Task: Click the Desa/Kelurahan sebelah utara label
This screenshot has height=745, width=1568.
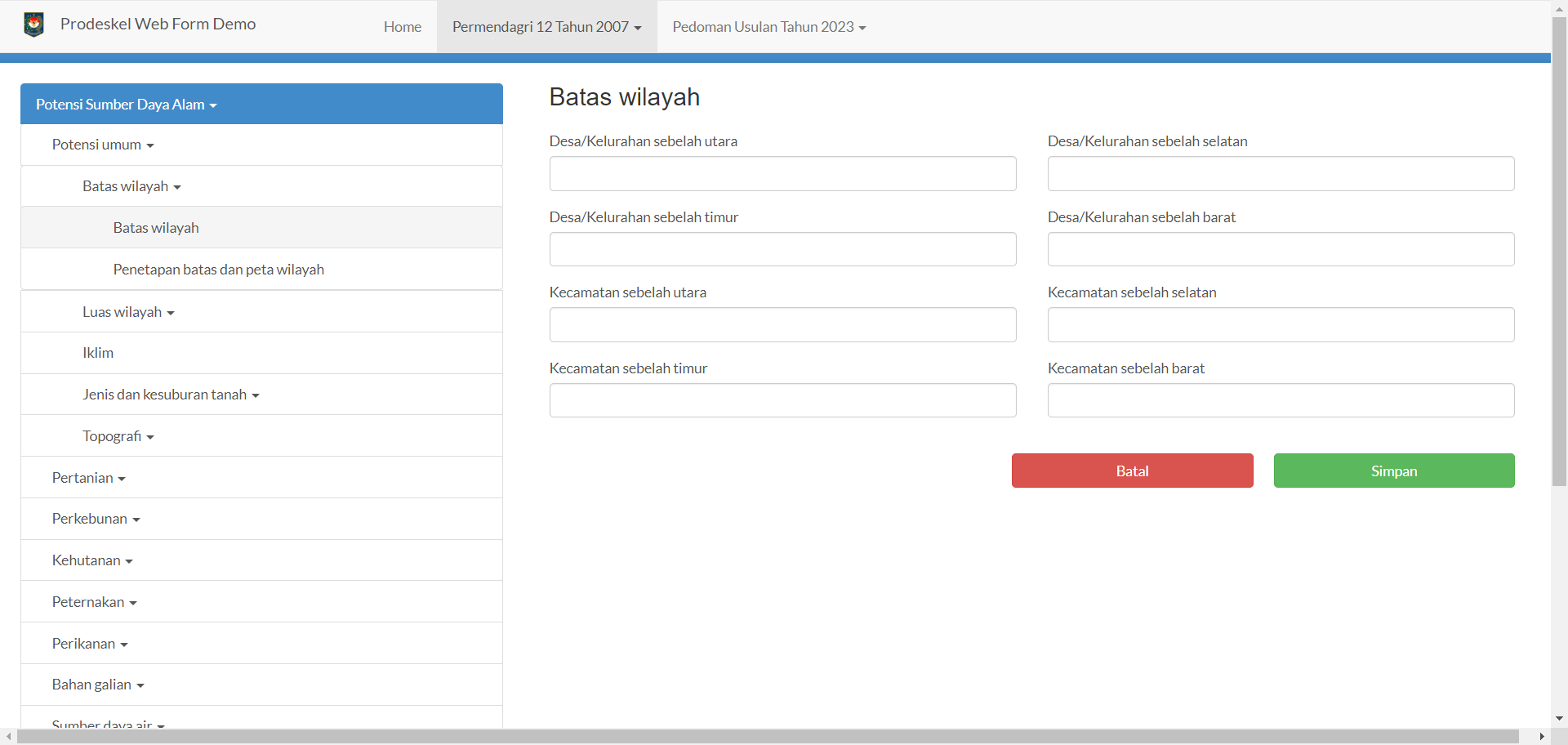Action: tap(644, 141)
